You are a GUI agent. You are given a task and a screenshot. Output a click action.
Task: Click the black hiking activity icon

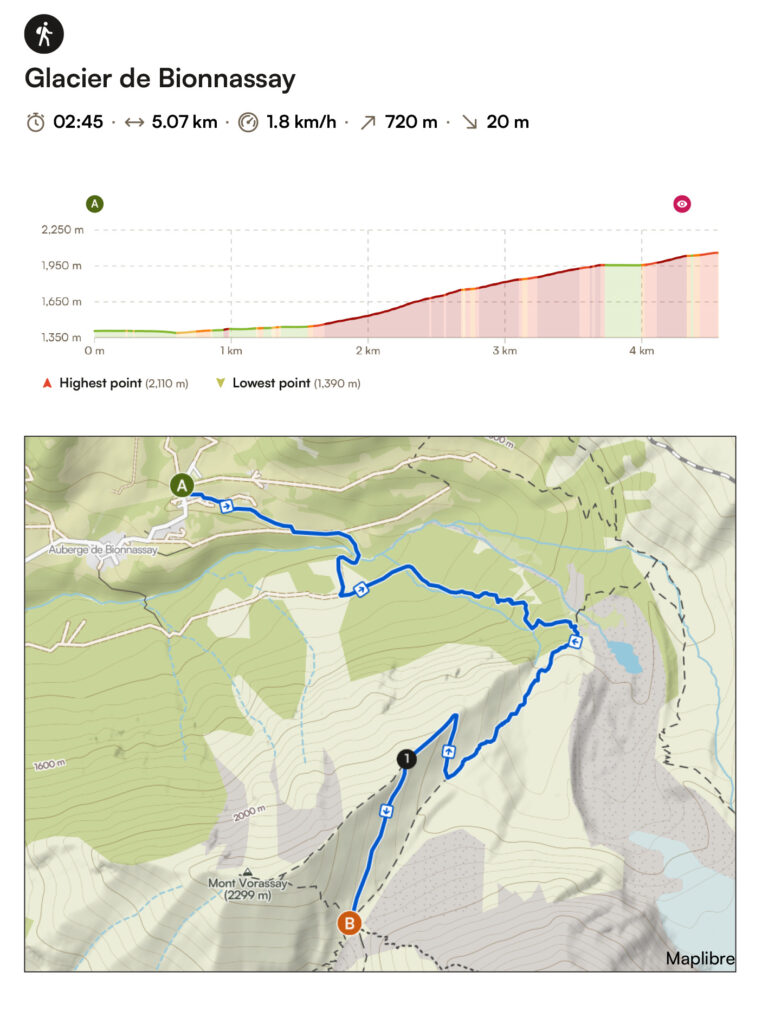pyautogui.click(x=44, y=34)
